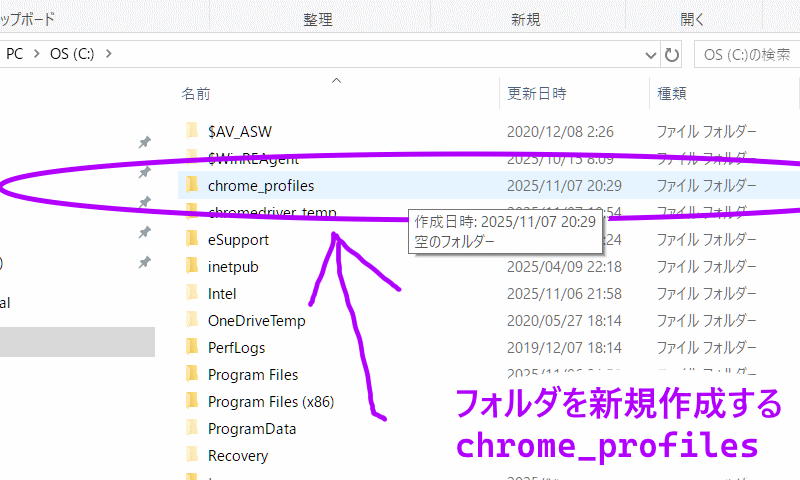Go to PC in the address breadcrumb
Image resolution: width=800 pixels, height=480 pixels.
point(15,53)
